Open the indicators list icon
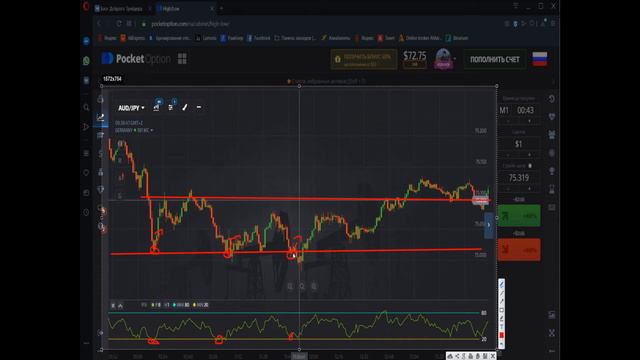Screen dimensions: 640x360 click(x=171, y=107)
